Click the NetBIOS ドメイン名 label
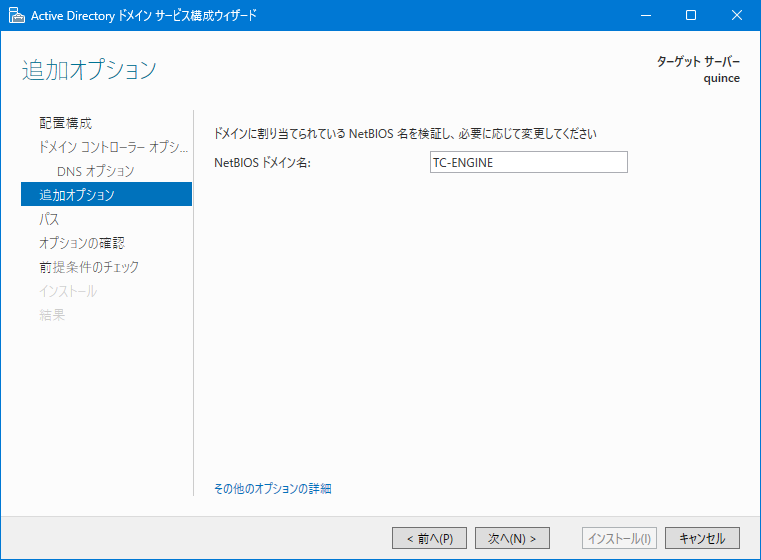Image resolution: width=761 pixels, height=560 pixels. [263, 163]
